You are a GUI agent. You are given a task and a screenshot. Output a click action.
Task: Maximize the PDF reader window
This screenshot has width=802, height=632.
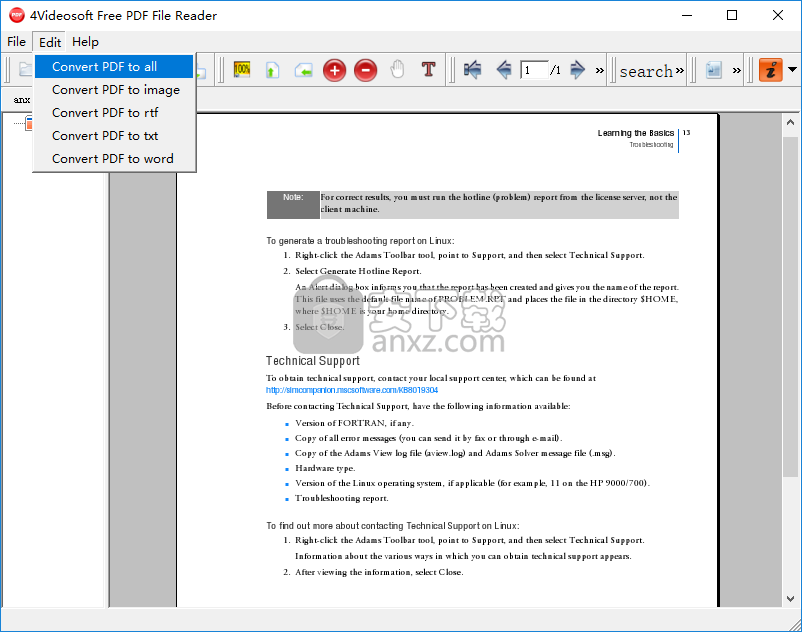pyautogui.click(x=732, y=15)
